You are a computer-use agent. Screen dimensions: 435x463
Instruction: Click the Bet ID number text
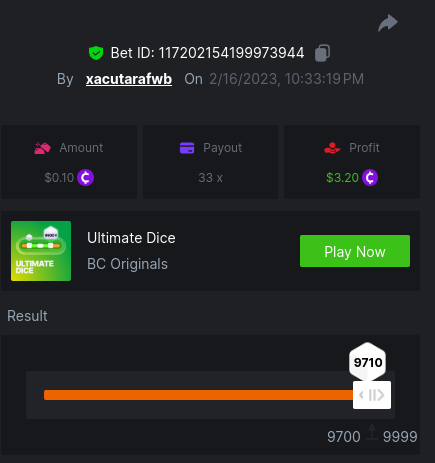231,53
